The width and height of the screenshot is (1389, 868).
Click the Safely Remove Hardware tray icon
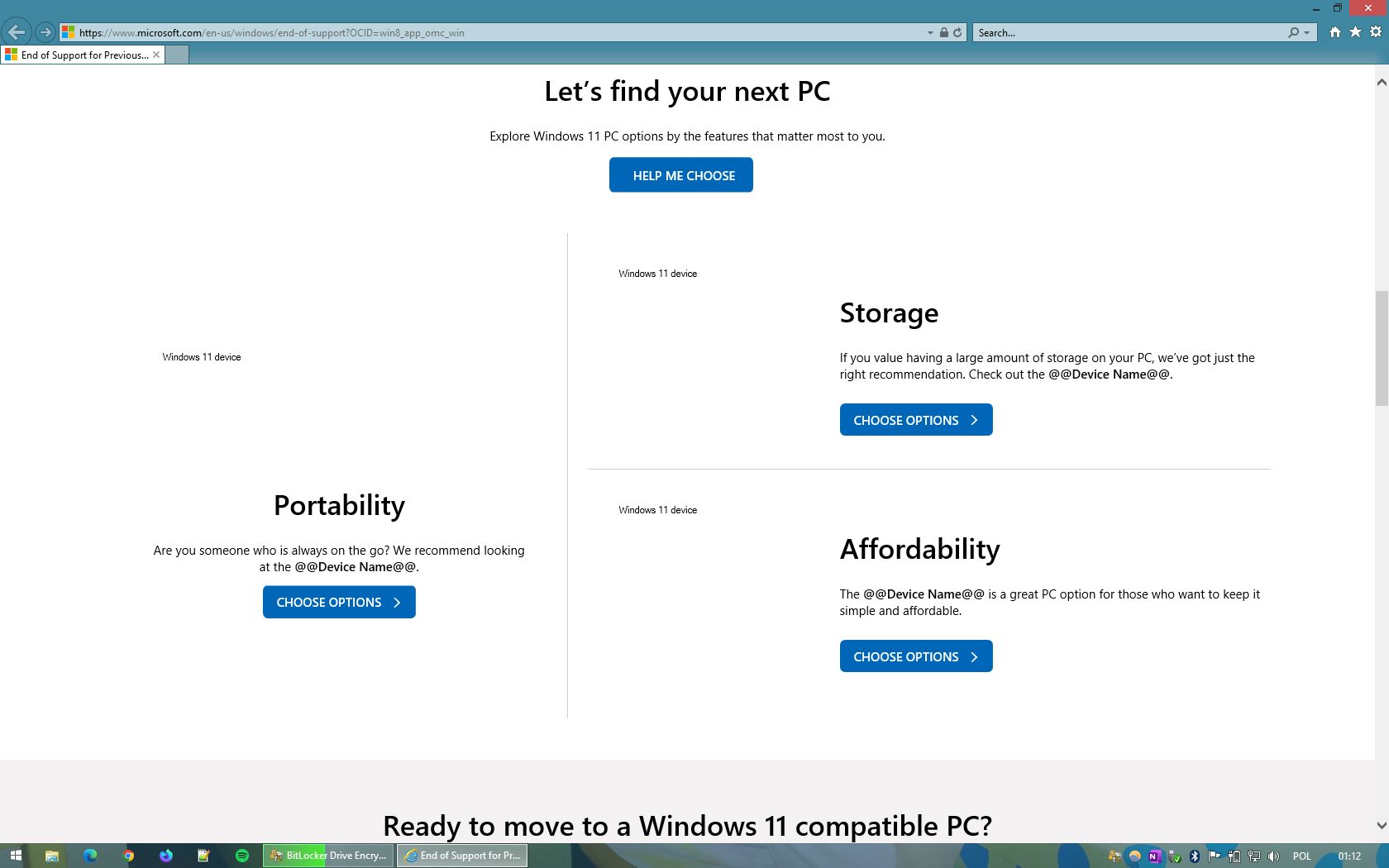click(1175, 856)
